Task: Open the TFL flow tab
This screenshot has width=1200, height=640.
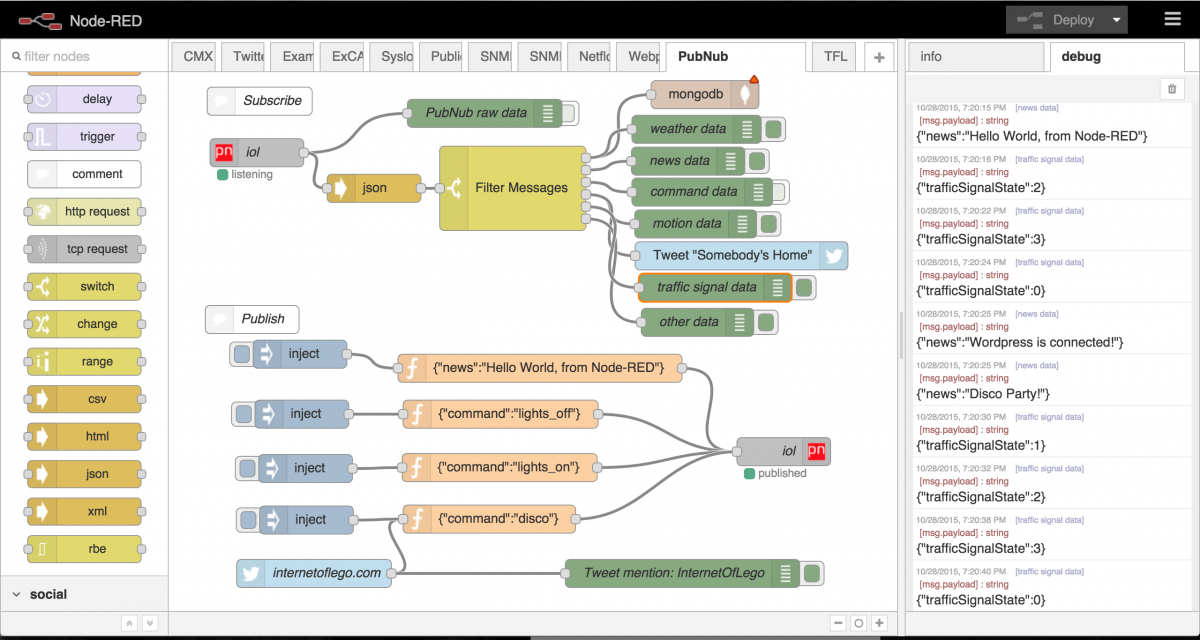Action: click(834, 57)
